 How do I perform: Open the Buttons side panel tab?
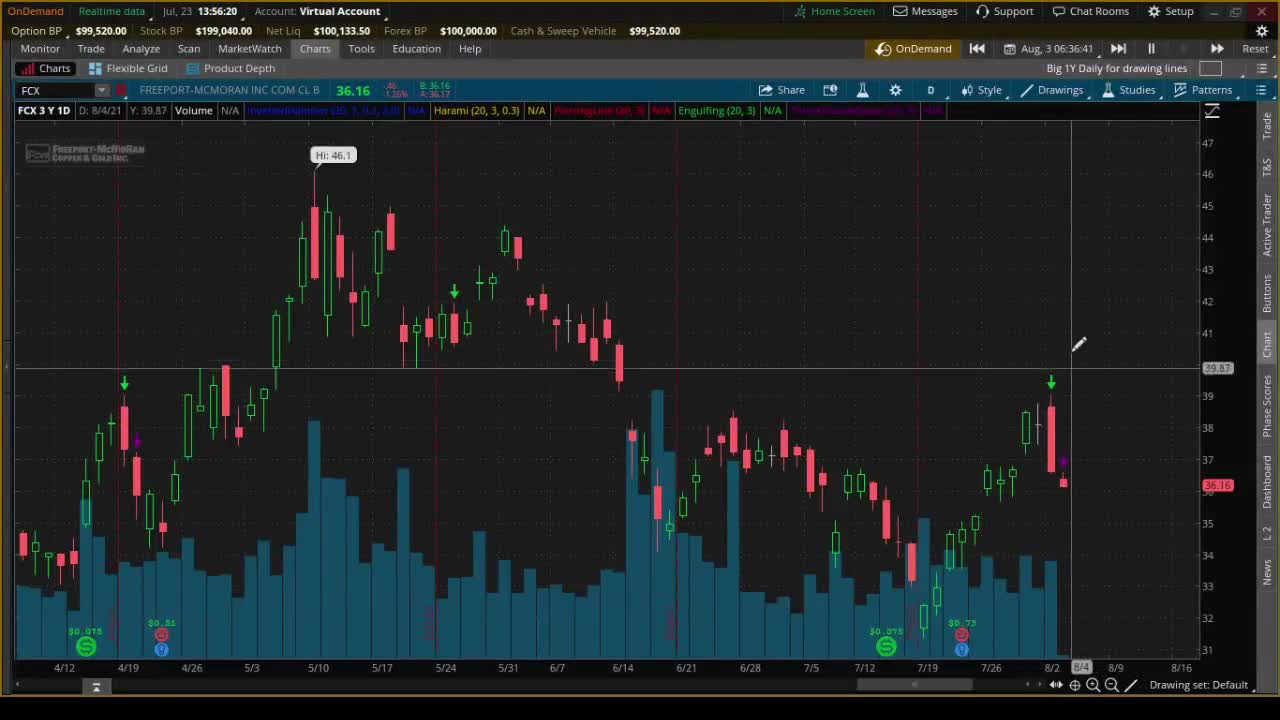pos(1267,293)
